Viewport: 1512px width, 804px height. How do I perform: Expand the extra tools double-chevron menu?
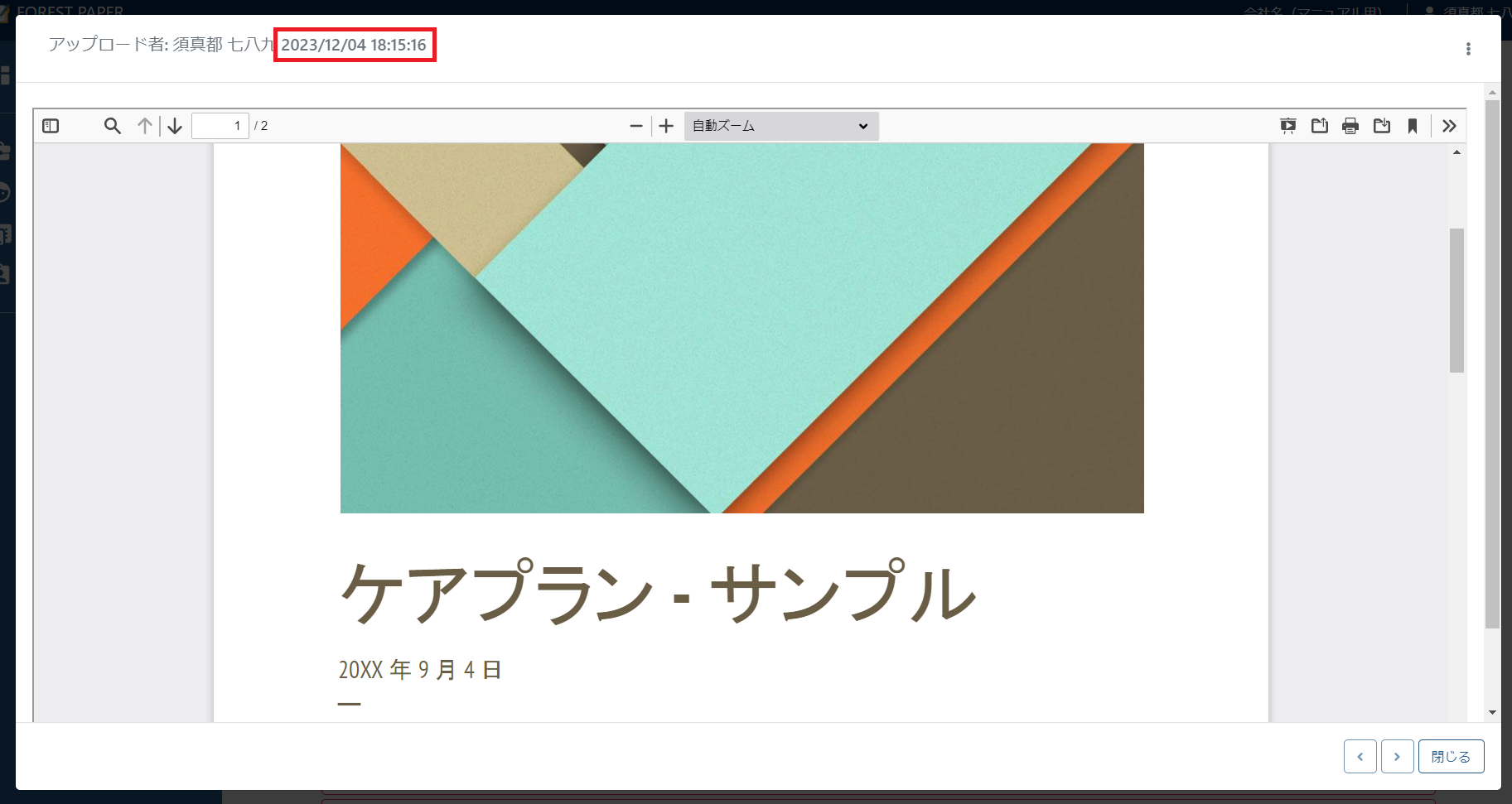coord(1450,126)
